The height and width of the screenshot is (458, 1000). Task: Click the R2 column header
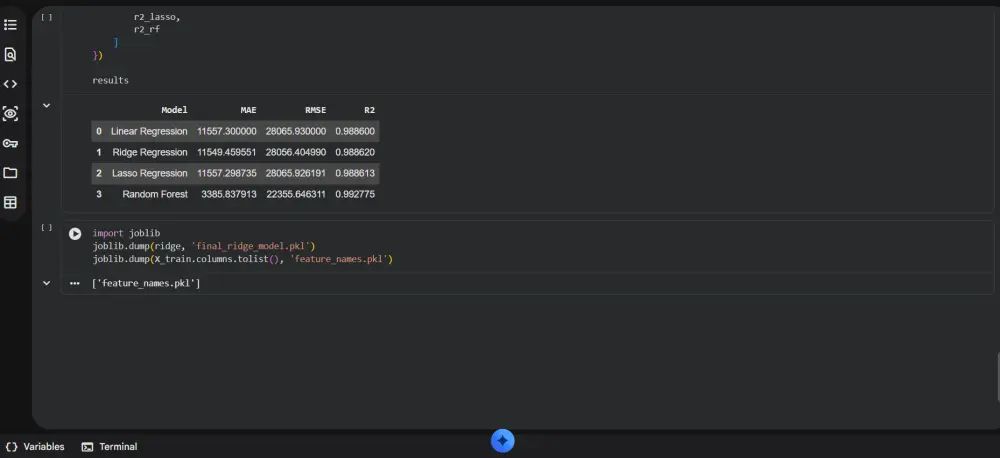[x=369, y=110]
